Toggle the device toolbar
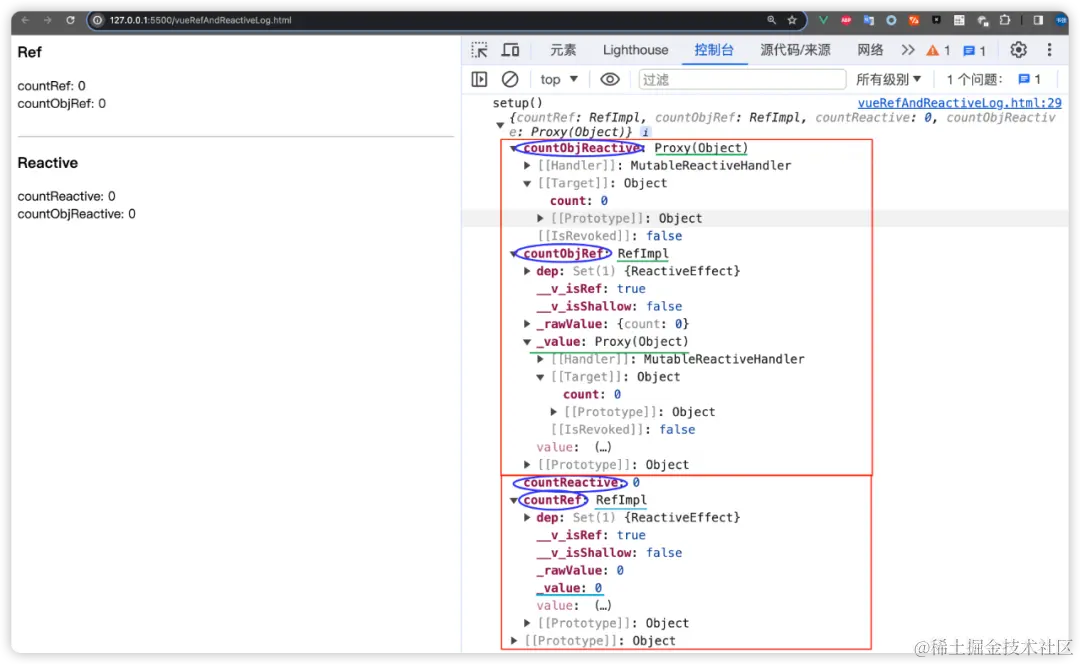 click(510, 50)
